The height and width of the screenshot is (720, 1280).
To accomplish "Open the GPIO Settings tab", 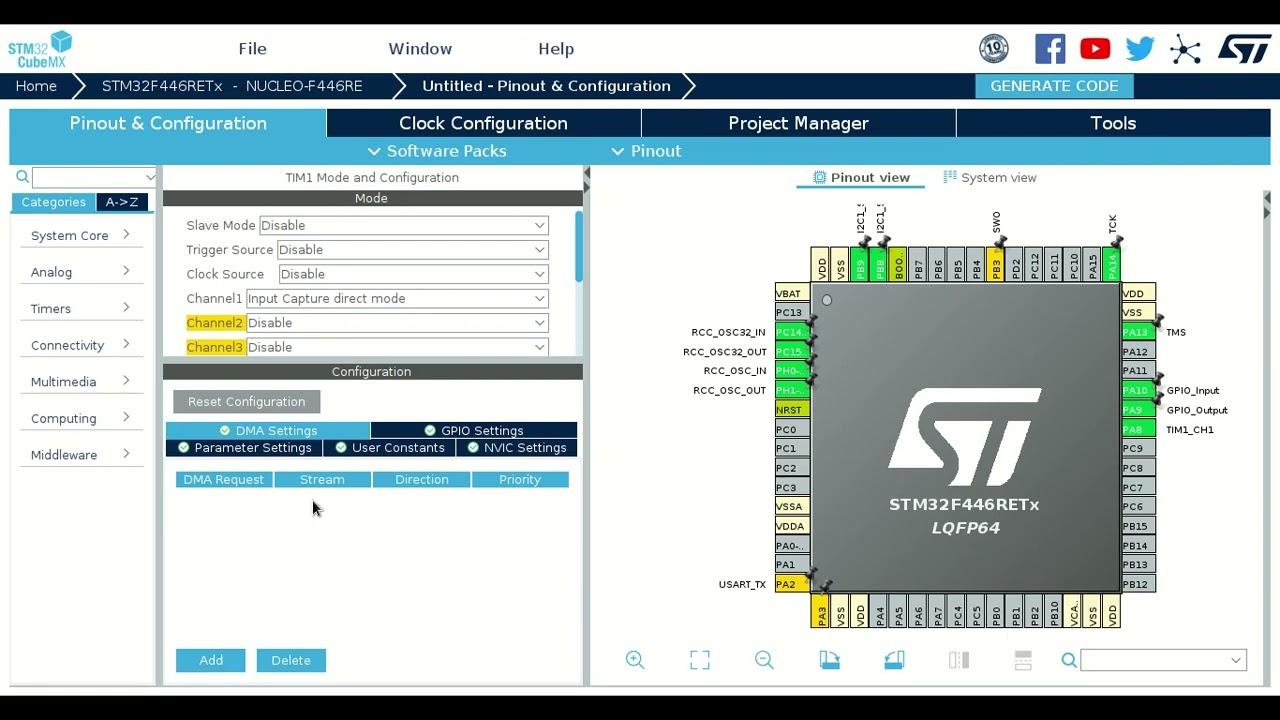I will coord(473,430).
